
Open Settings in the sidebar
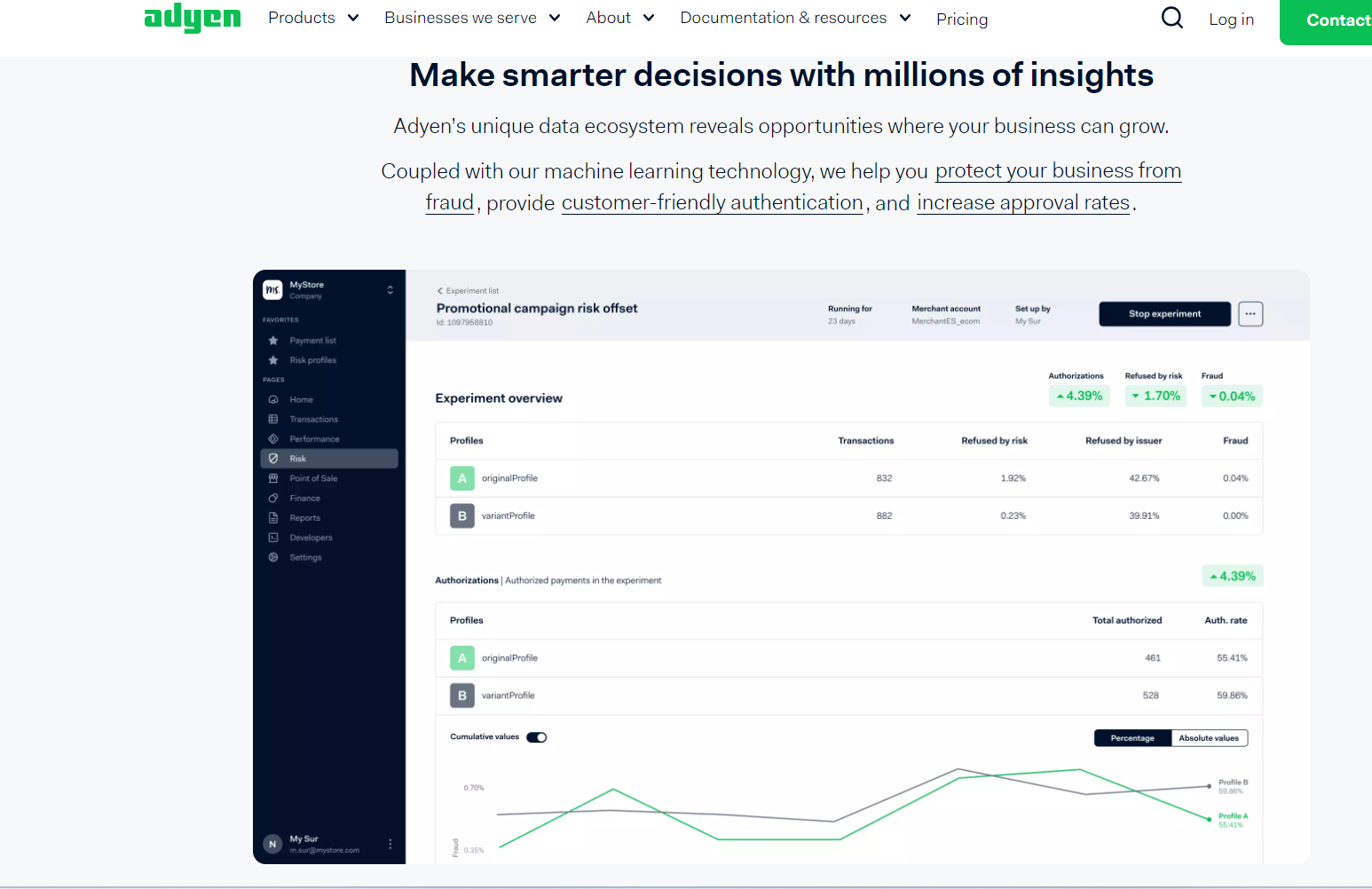[x=305, y=557]
